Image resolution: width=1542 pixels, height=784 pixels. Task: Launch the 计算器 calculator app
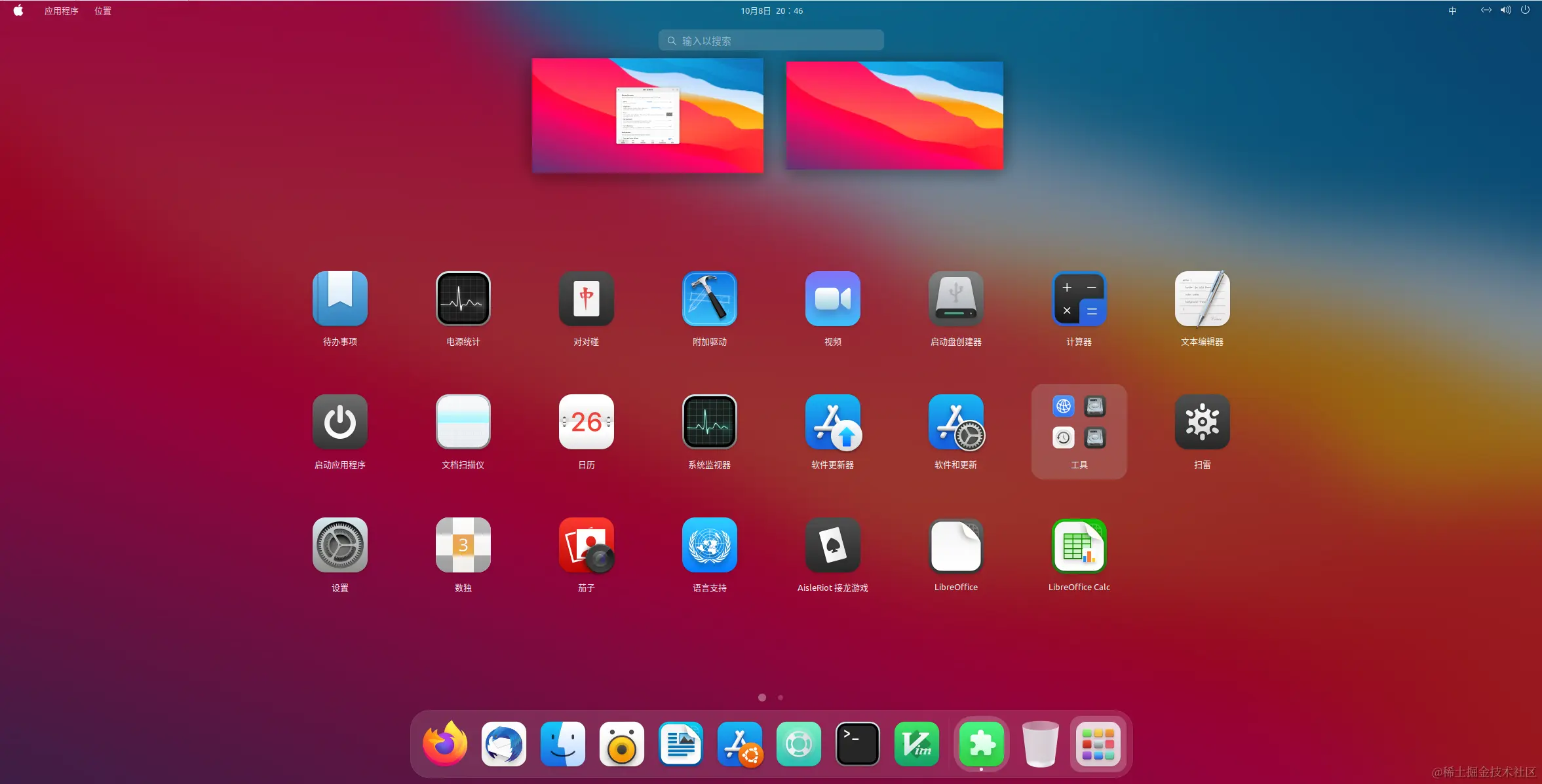(x=1079, y=299)
